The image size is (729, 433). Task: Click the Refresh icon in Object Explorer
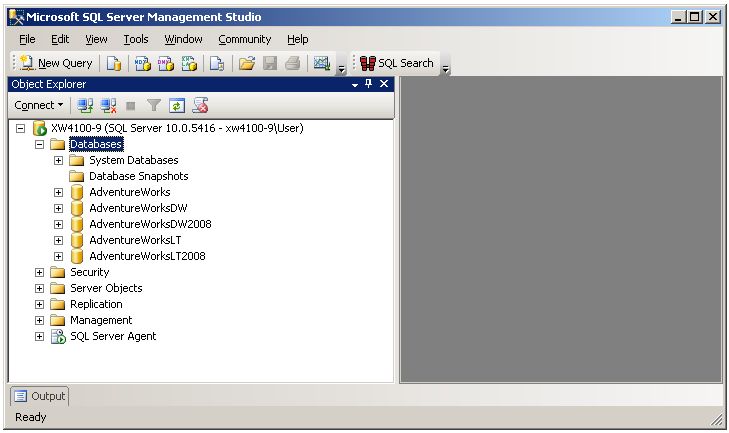pyautogui.click(x=177, y=106)
